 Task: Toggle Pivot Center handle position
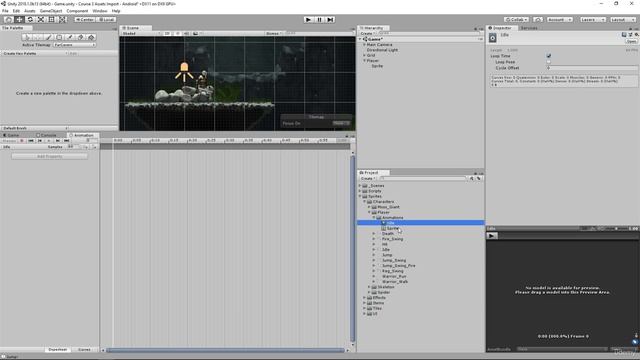[84, 20]
